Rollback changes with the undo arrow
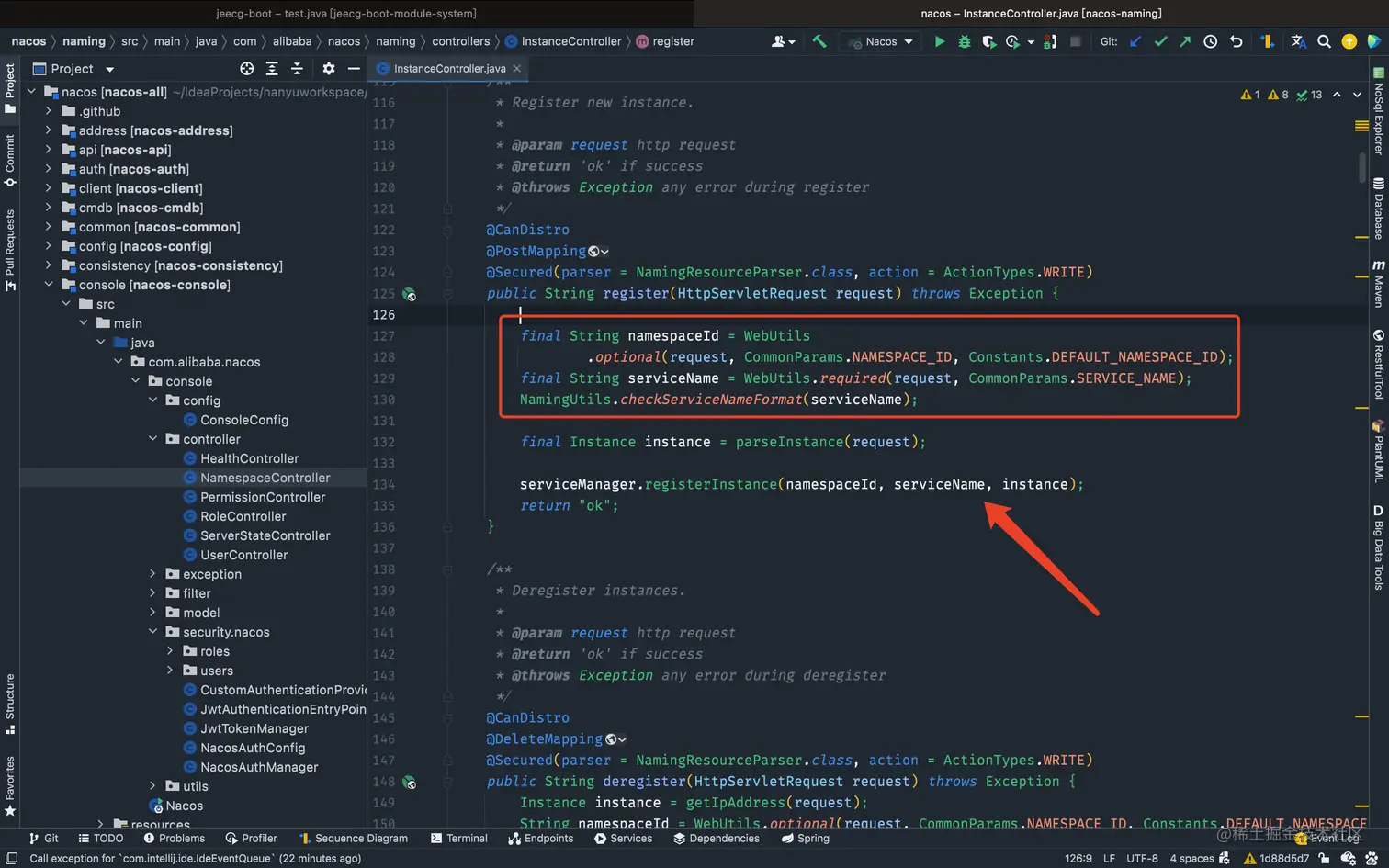1389x868 pixels. (x=1236, y=41)
